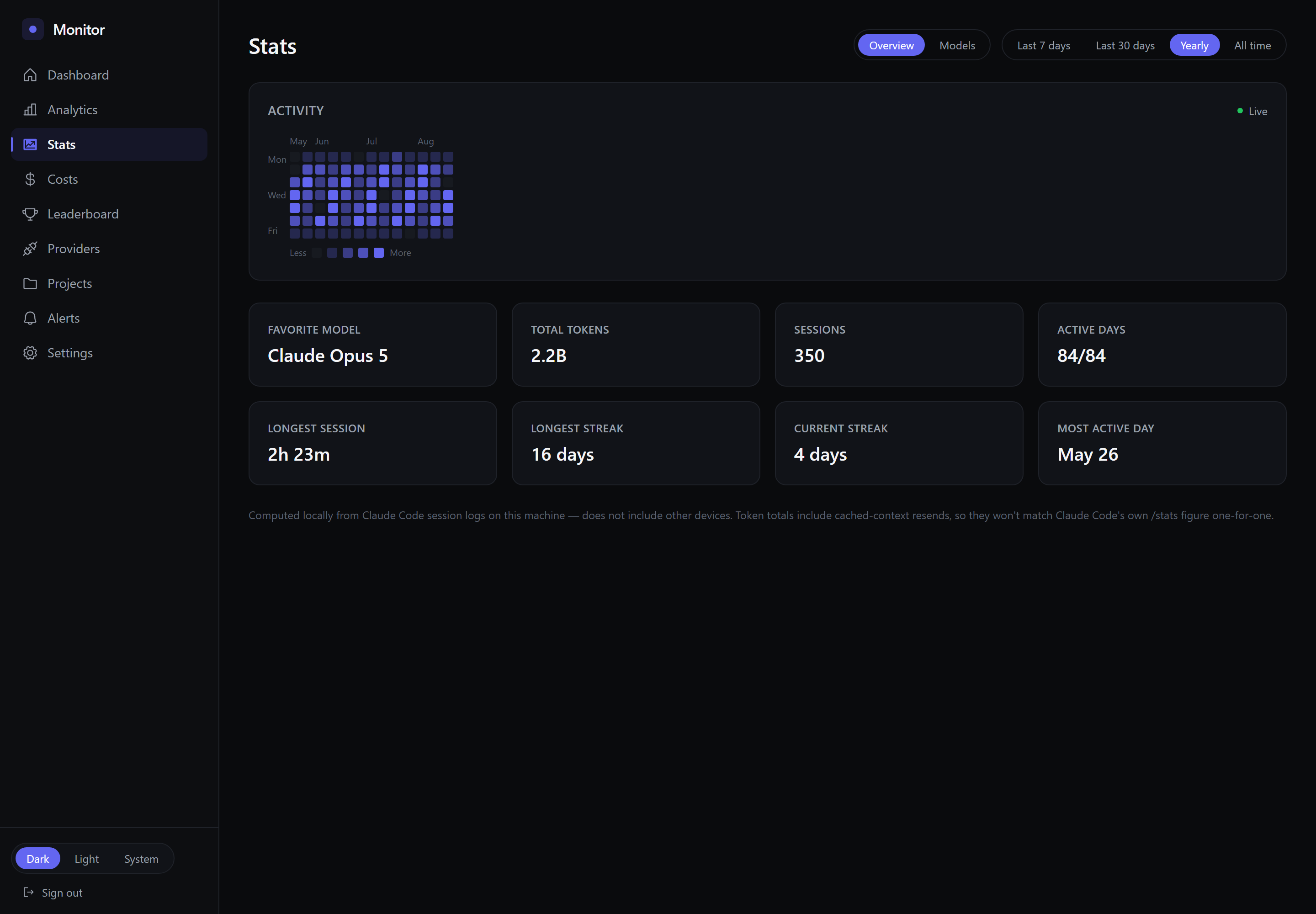Click the Active Days 84/84 value
Screen dimensions: 1316x914
tap(1081, 356)
